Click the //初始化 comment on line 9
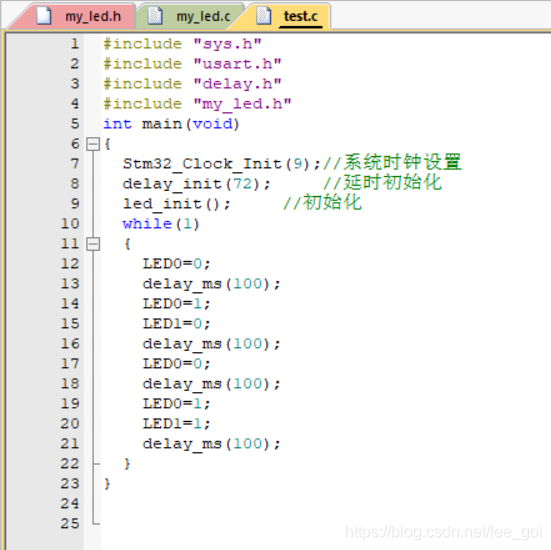Image resolution: width=551 pixels, height=550 pixels. point(322,203)
